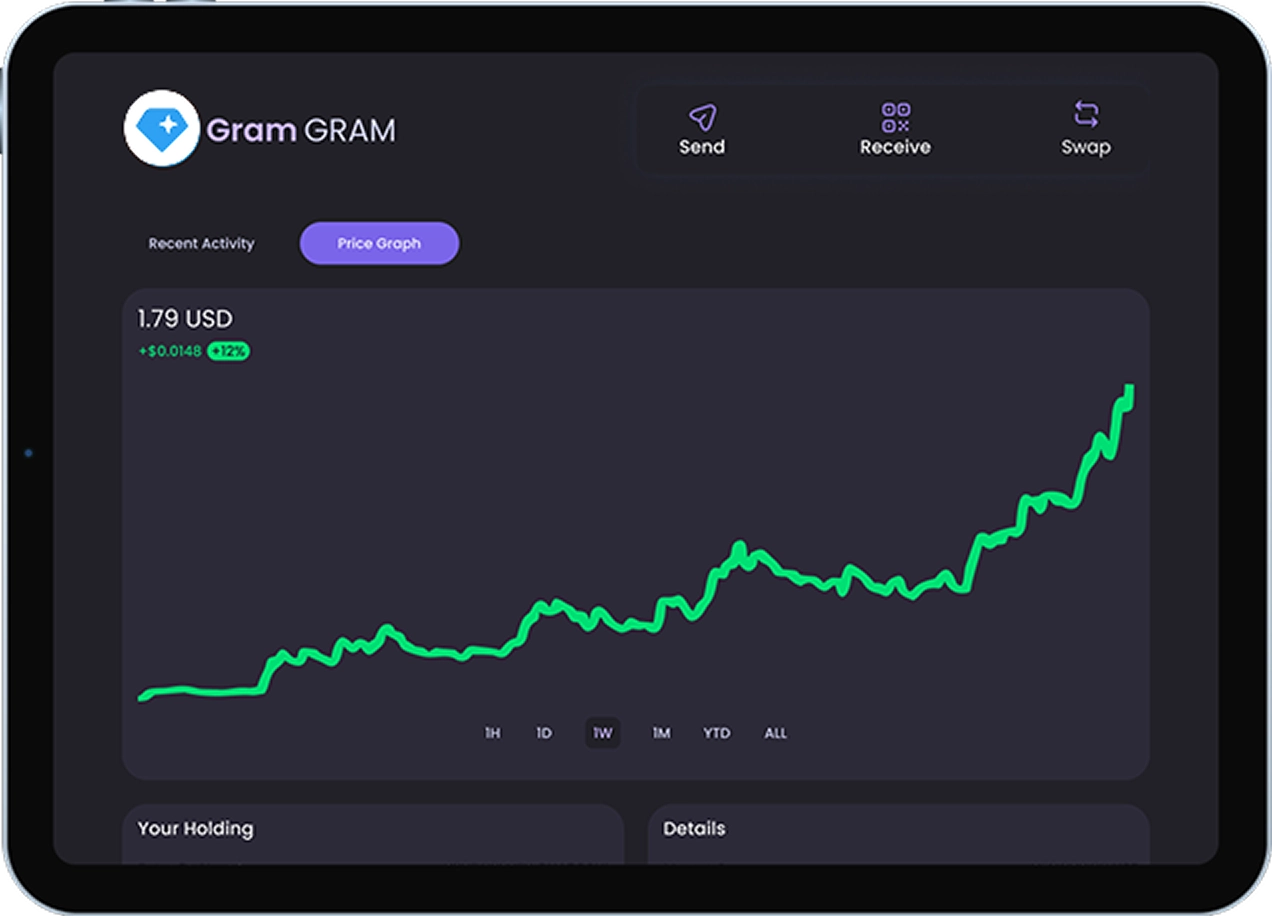Switch chart to 1M range
Screen dimensions: 1272x916
[661, 733]
